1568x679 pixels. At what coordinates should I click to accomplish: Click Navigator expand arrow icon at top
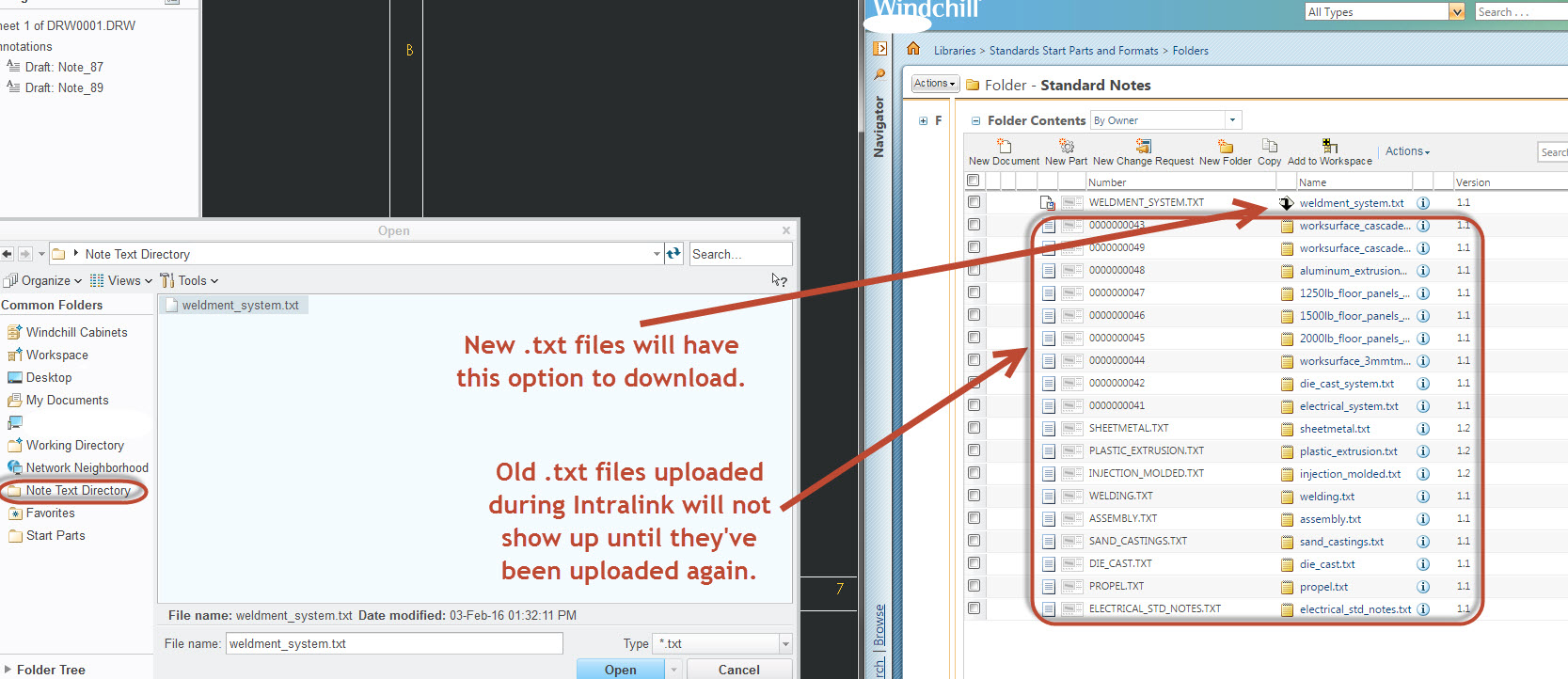pos(880,48)
